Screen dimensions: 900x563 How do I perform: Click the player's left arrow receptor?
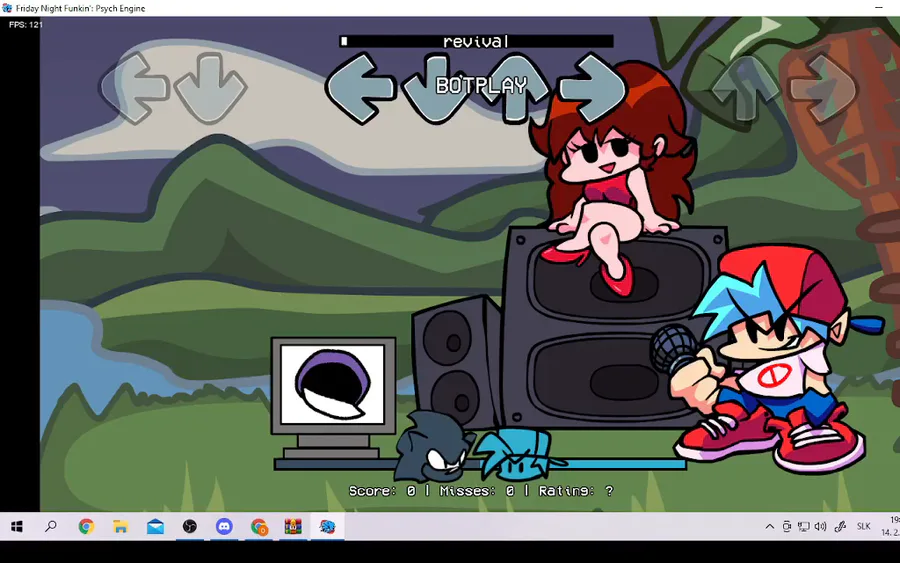pyautogui.click(x=360, y=88)
